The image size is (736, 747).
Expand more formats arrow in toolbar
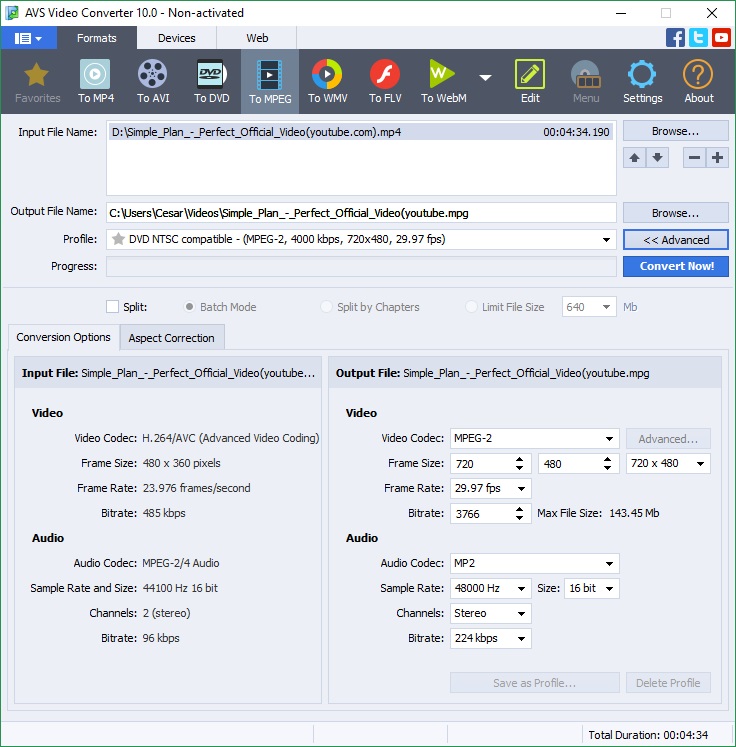485,77
